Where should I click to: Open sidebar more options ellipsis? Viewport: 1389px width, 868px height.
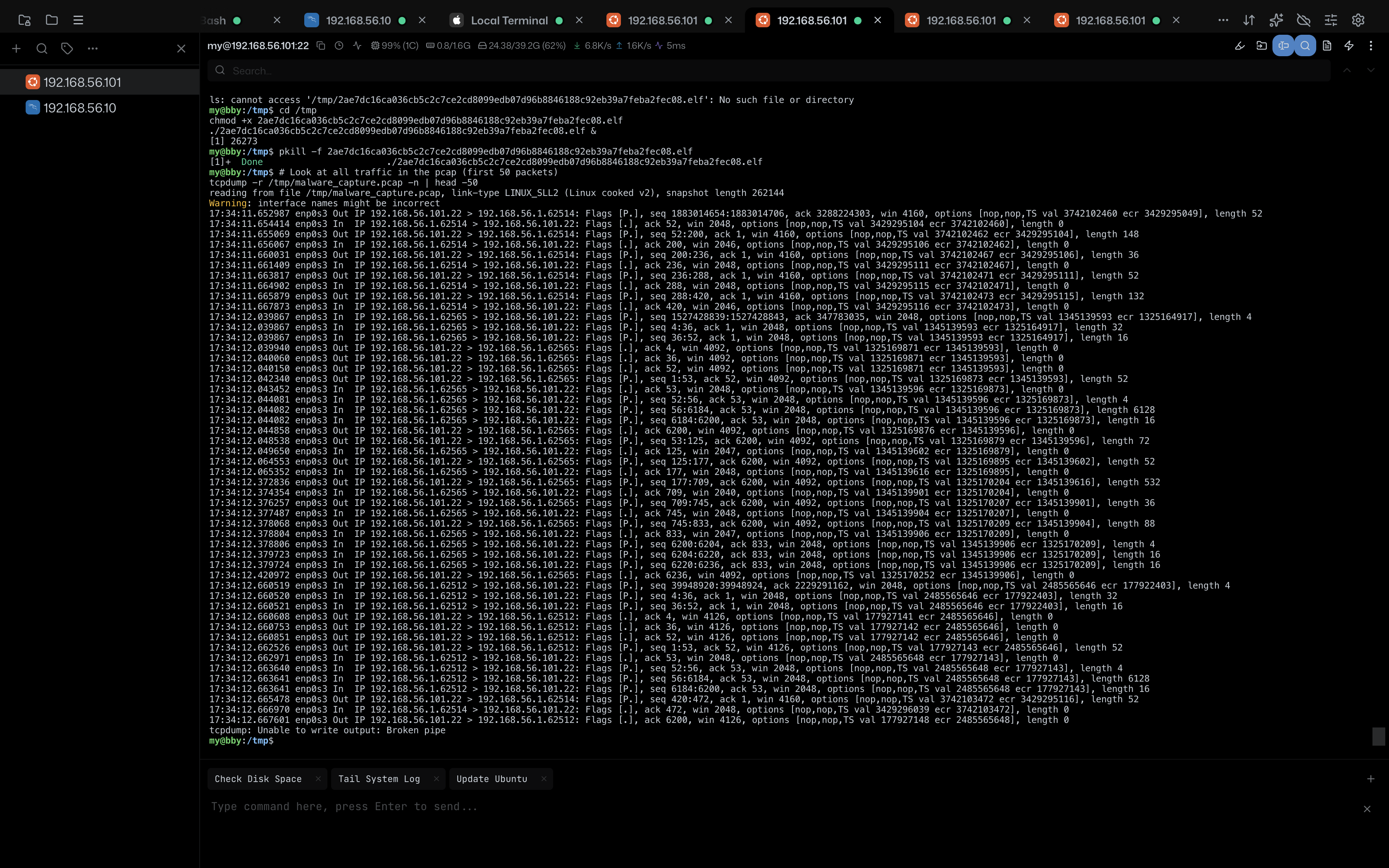pos(93,49)
